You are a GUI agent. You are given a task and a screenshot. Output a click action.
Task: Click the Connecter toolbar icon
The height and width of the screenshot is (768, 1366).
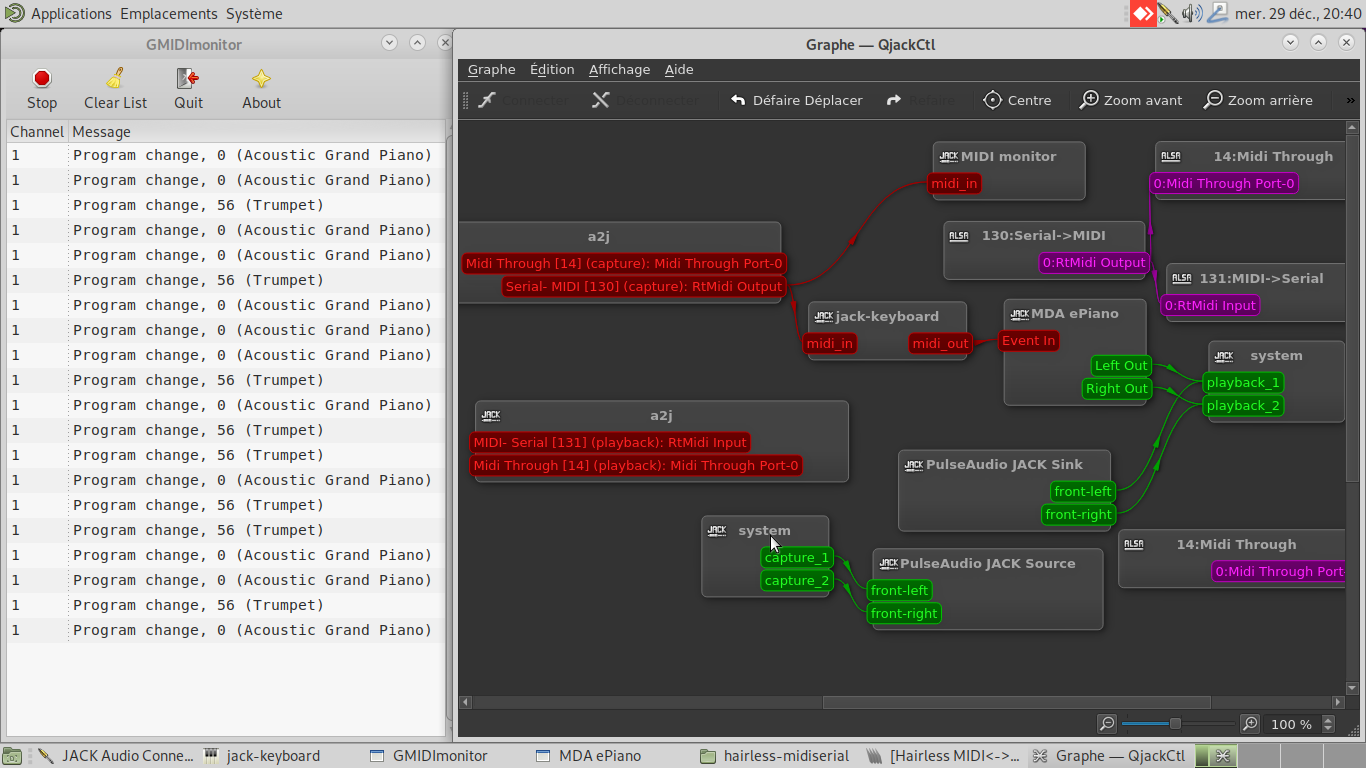click(x=487, y=100)
